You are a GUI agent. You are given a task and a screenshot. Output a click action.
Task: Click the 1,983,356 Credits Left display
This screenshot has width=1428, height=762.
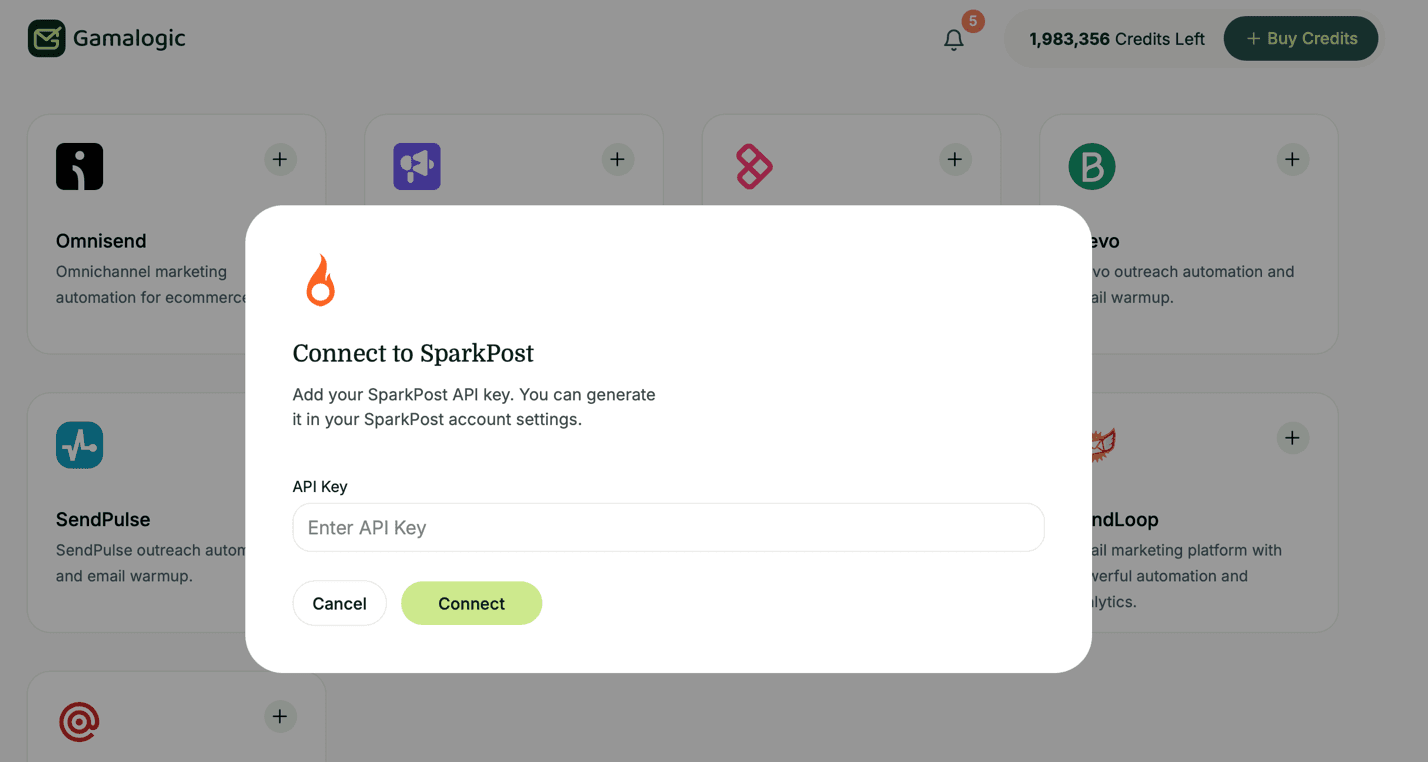1115,38
